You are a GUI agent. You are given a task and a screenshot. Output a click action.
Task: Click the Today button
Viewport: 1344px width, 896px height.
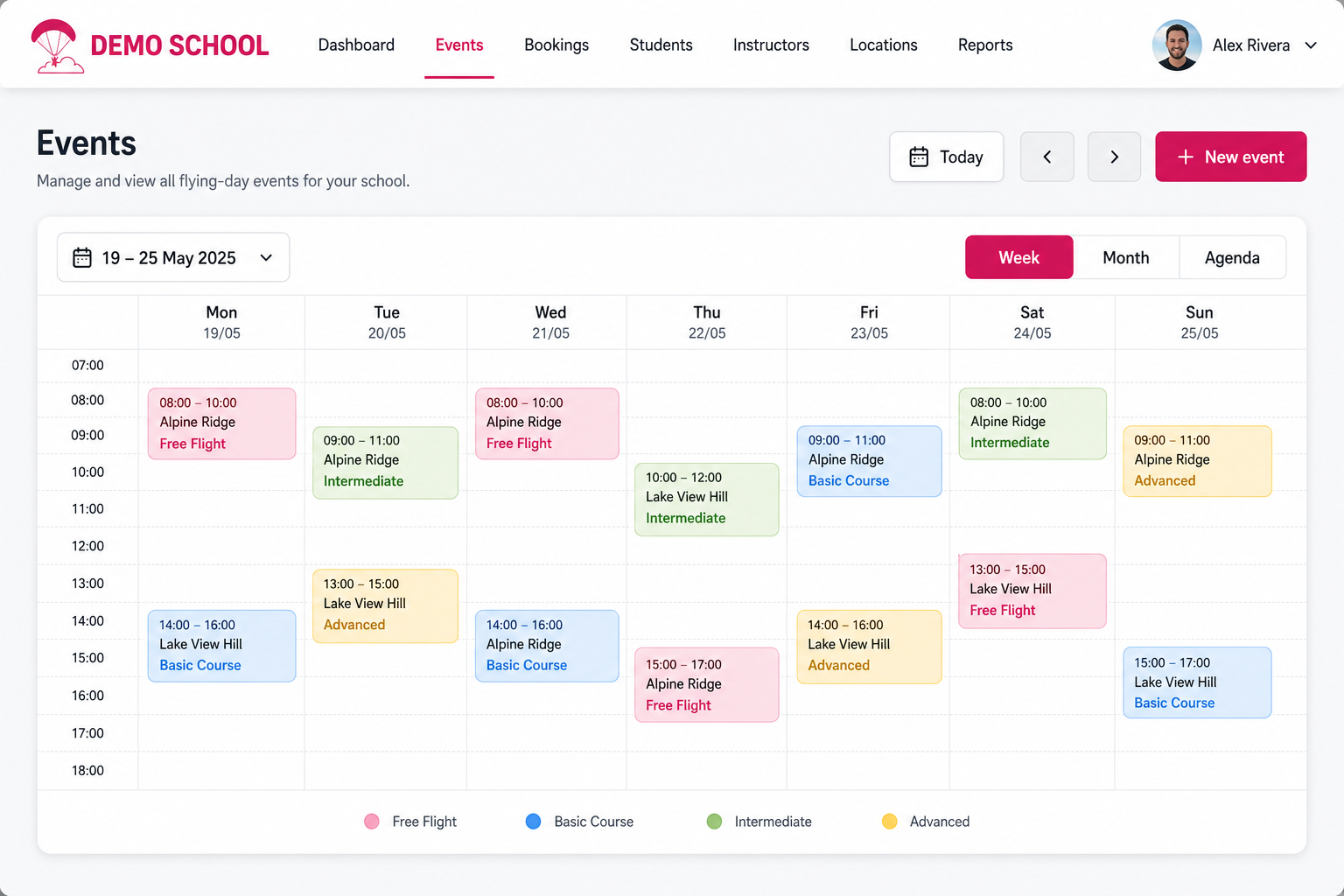pos(947,157)
